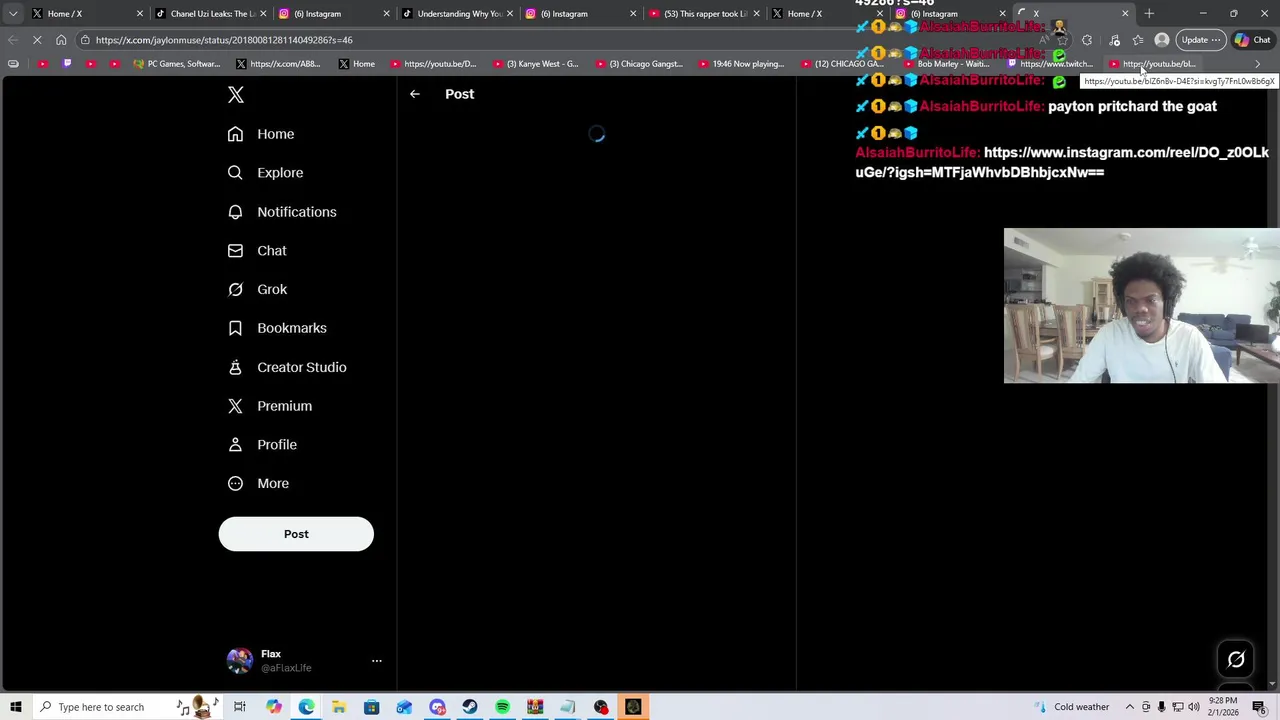
Task: Open the Explore search page
Action: (x=265, y=173)
